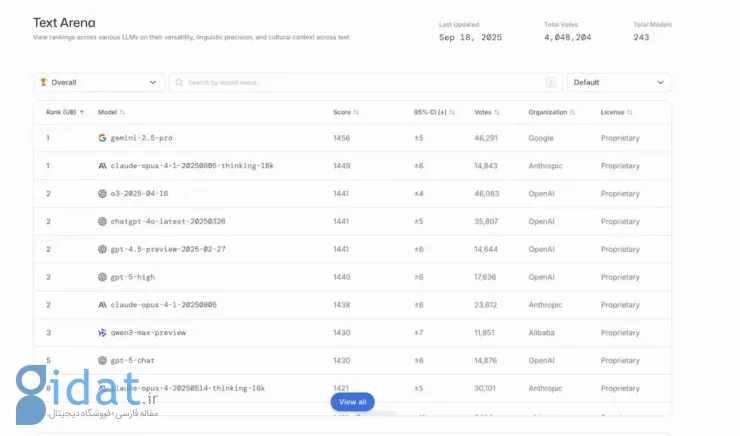Open chatgpt-4o-latest-20250326 model entry
Screen dimensions: 740x436
pyautogui.click(x=168, y=221)
